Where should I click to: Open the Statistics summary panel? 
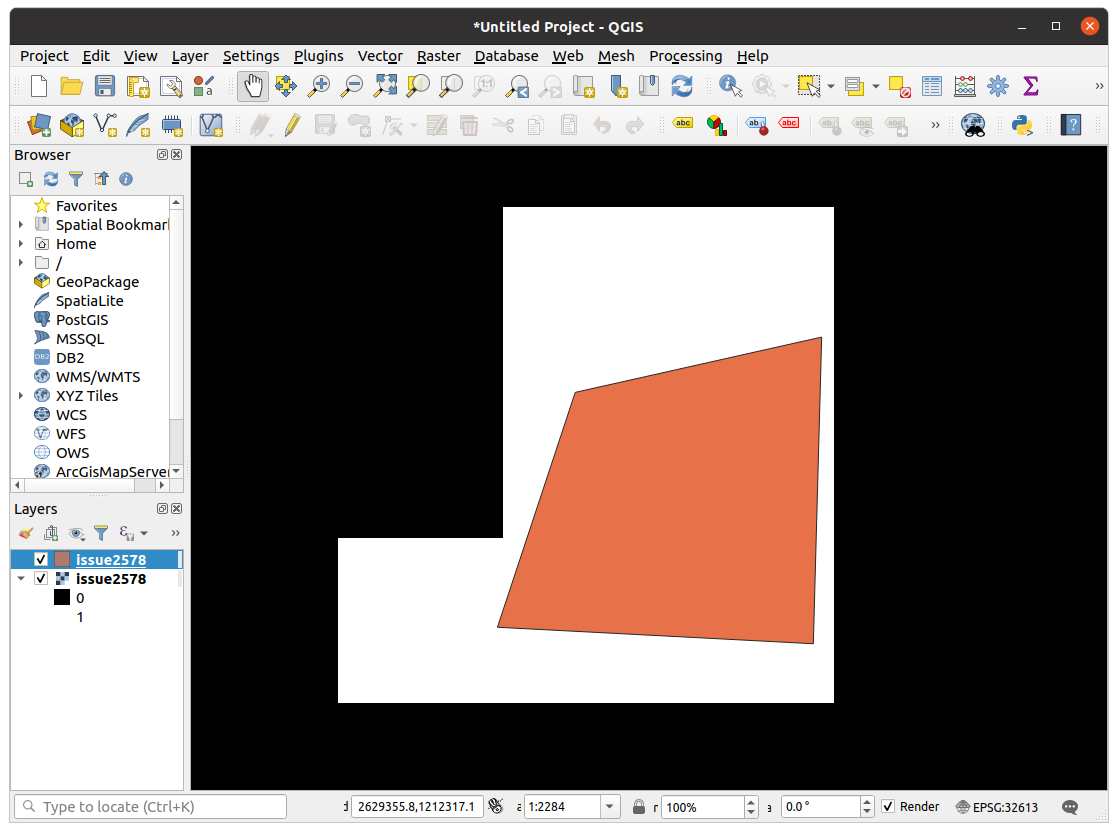[1030, 86]
